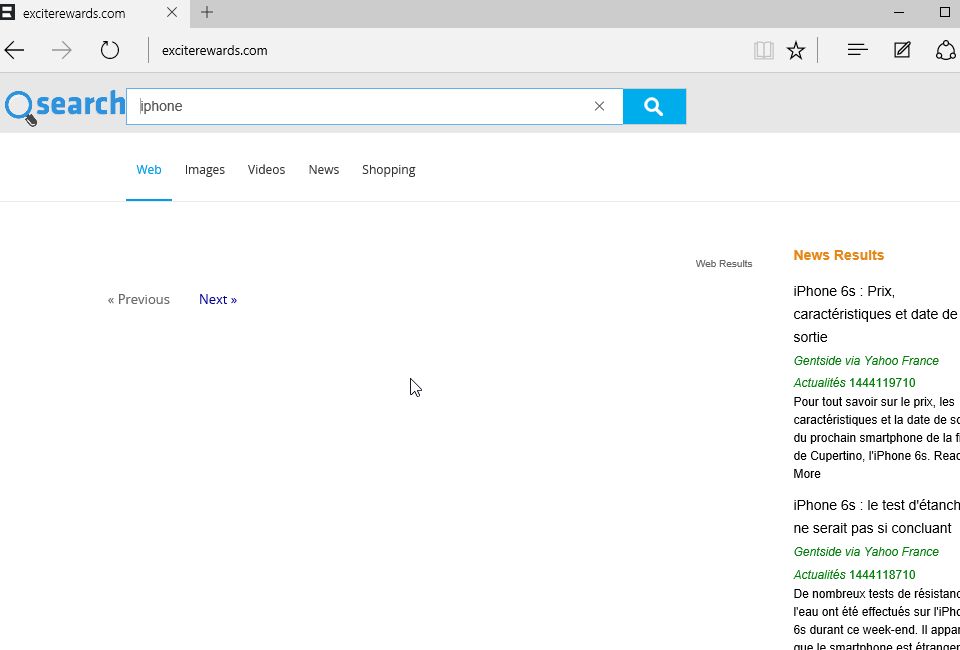The width and height of the screenshot is (960, 650).
Task: Open the iPhone 6s test d'étanchéité article
Action: point(876,517)
